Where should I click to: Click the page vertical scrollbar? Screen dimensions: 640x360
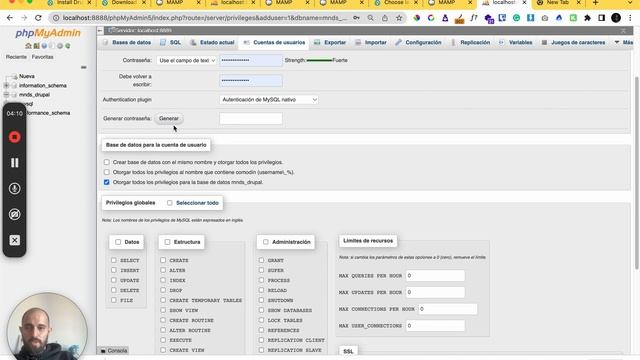click(636, 173)
